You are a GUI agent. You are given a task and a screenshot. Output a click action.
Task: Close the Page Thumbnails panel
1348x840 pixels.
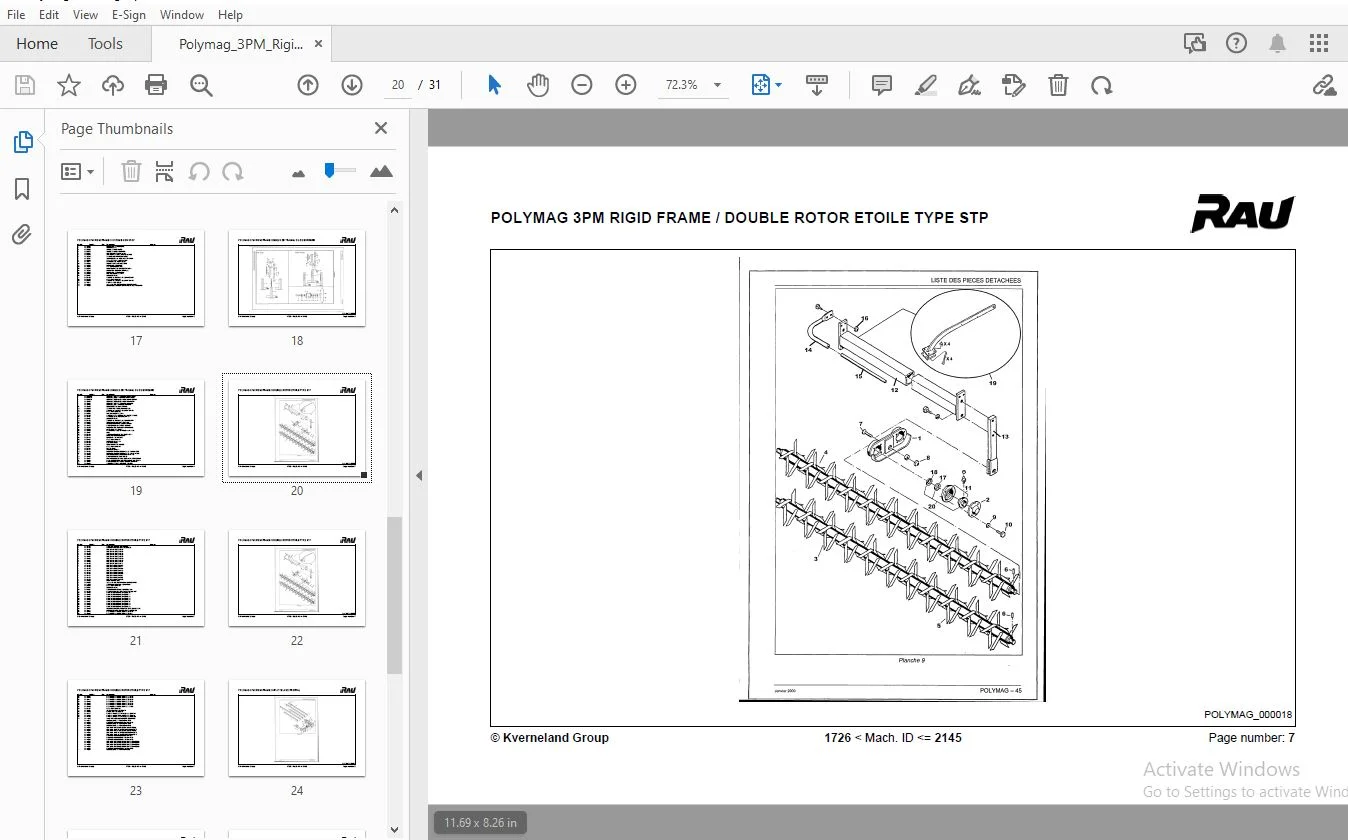380,128
